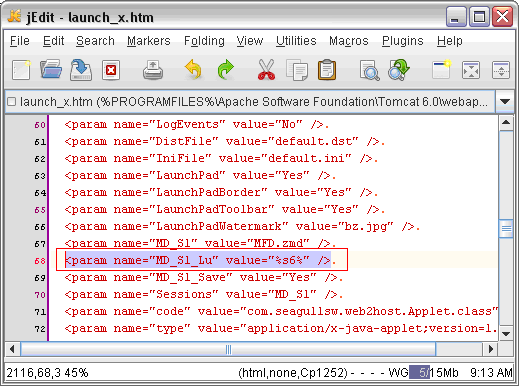Cut selection with scissors icon

tap(266, 69)
